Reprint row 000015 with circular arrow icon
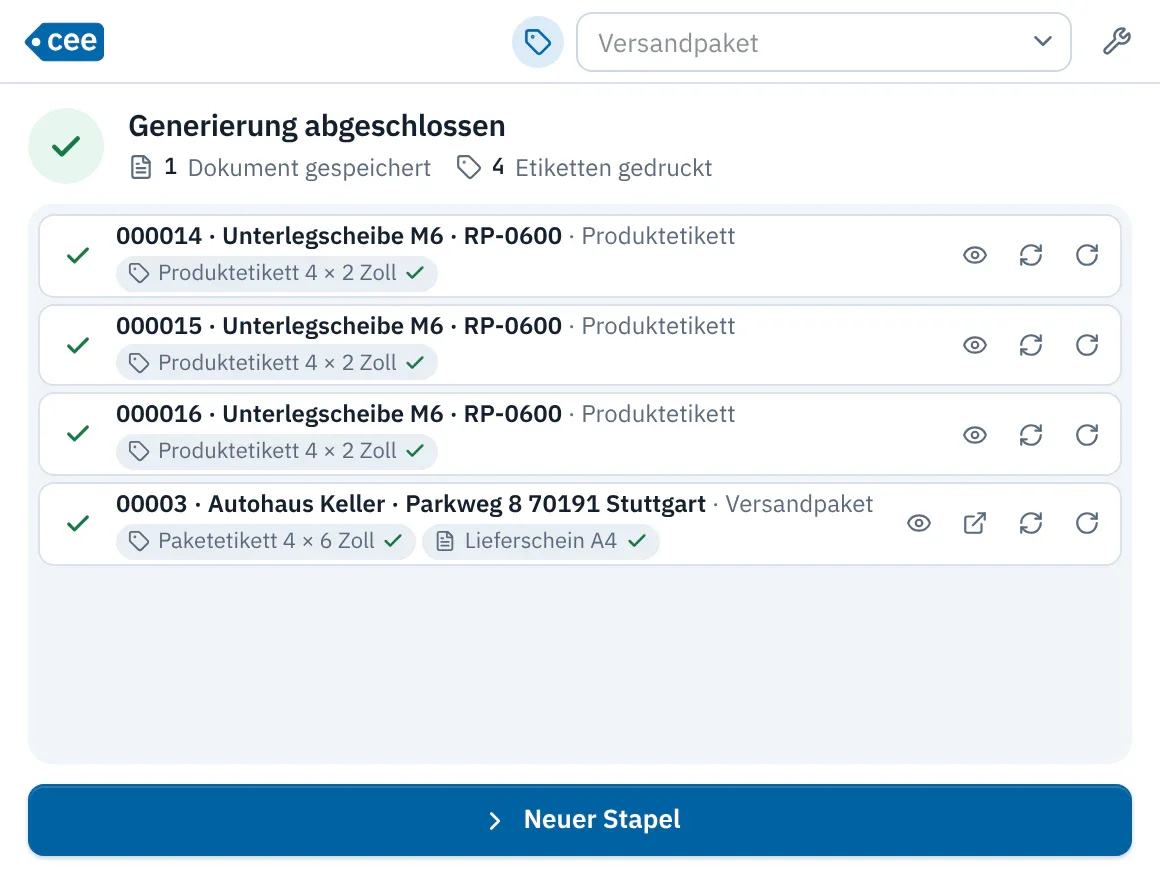Viewport: 1160px width, 880px height. click(x=1087, y=345)
